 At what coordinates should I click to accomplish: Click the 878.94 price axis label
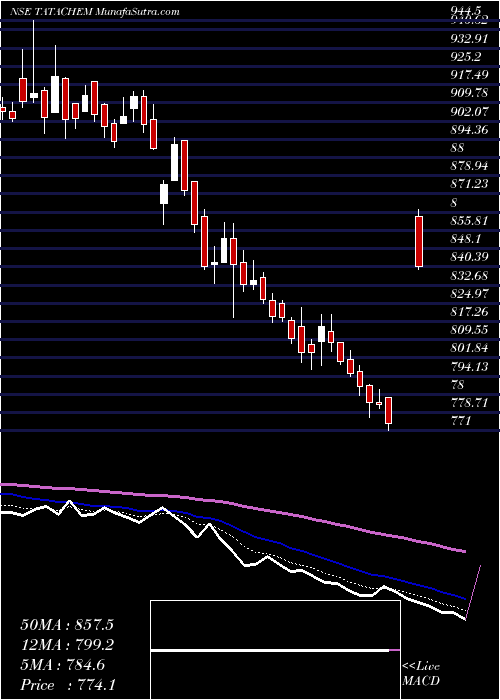(468, 166)
